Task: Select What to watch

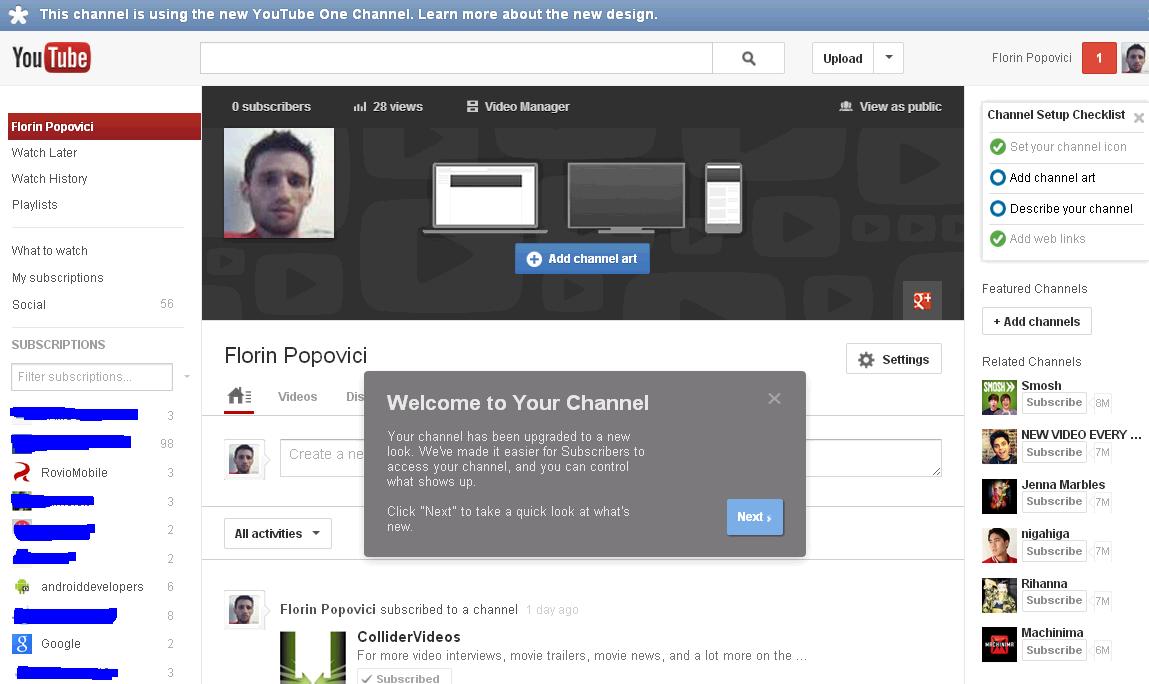Action: (x=49, y=251)
